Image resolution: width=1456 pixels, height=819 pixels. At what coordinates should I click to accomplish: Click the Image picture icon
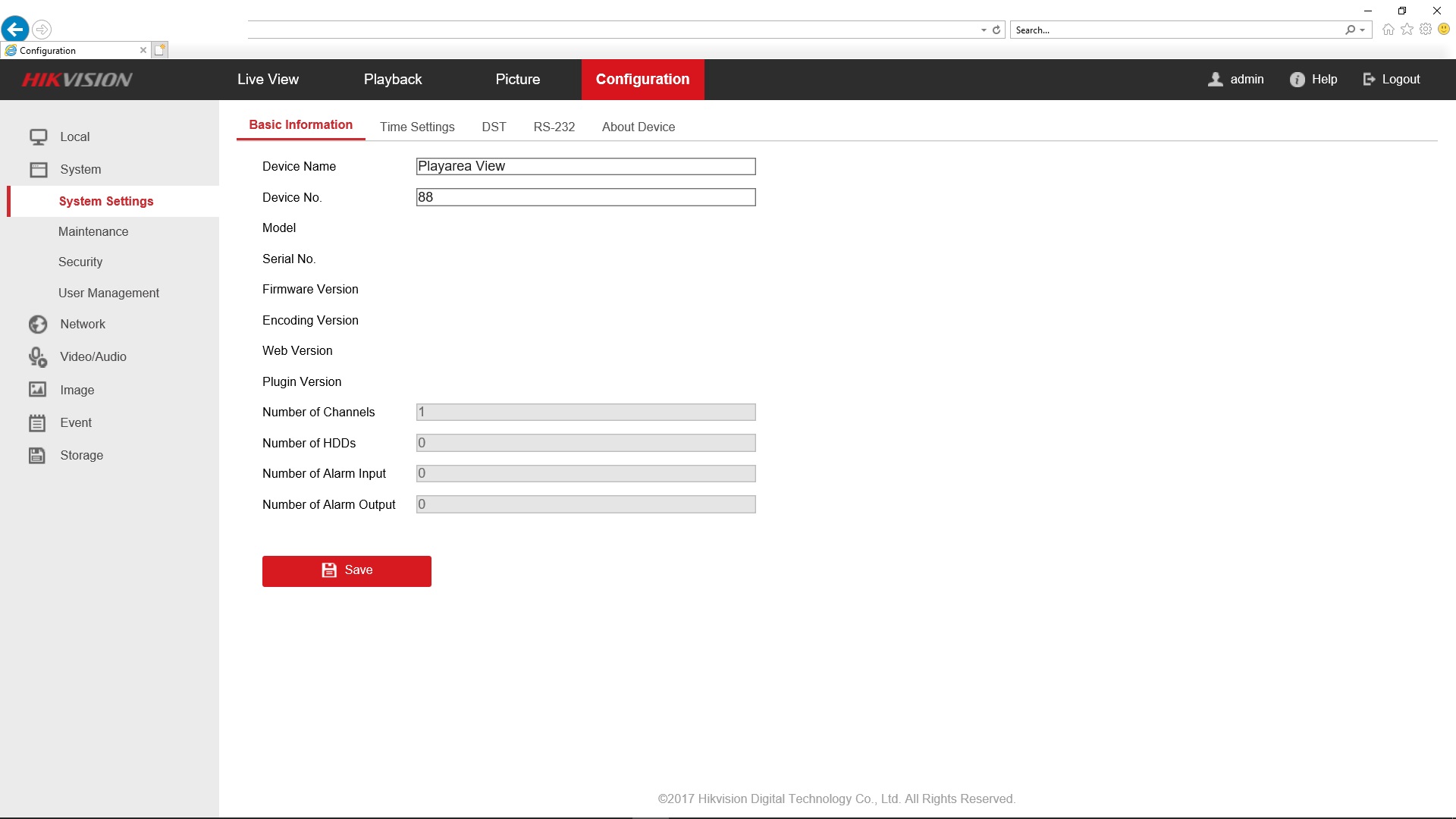[x=38, y=390]
